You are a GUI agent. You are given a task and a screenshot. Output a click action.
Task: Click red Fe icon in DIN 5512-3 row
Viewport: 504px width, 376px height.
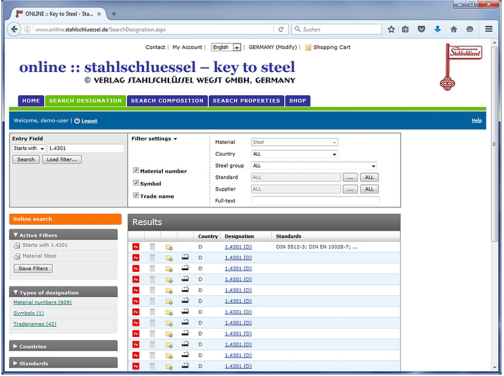click(x=136, y=247)
